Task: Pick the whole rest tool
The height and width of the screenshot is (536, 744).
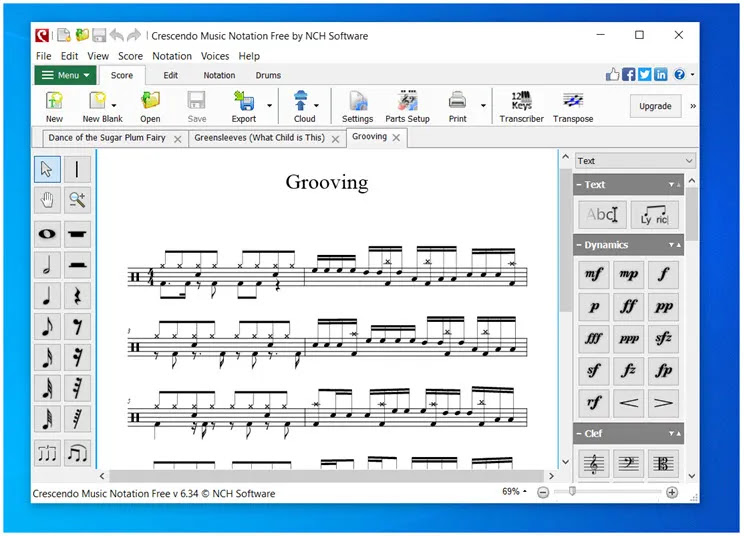Action: point(77,234)
